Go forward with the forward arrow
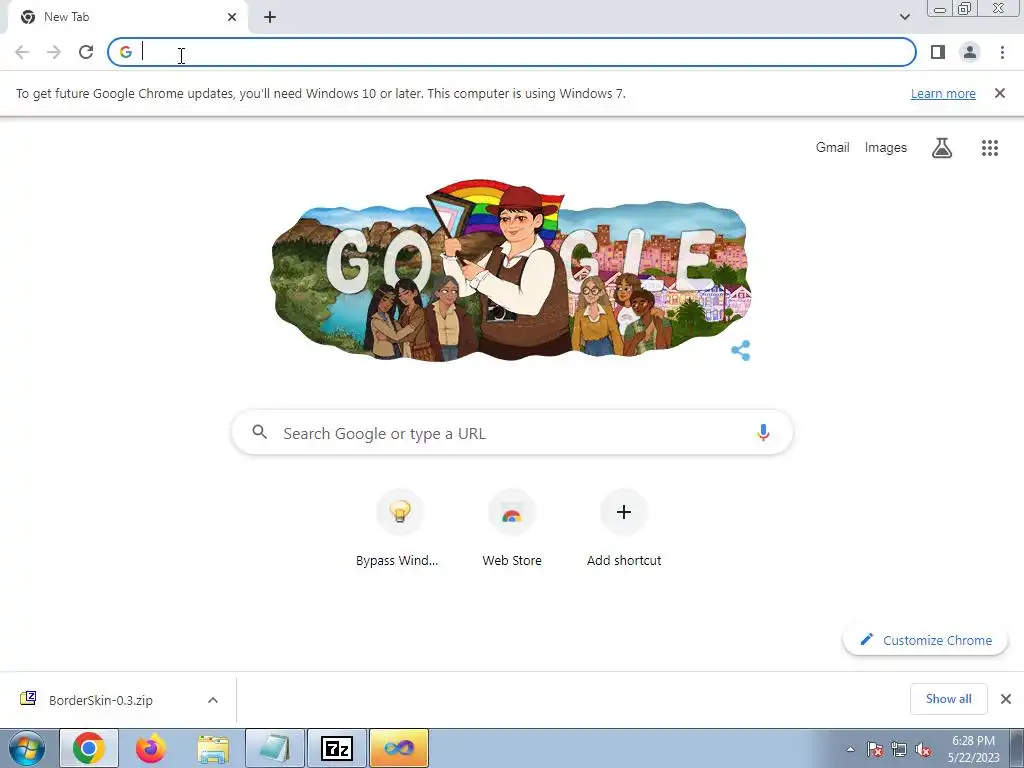 54,52
